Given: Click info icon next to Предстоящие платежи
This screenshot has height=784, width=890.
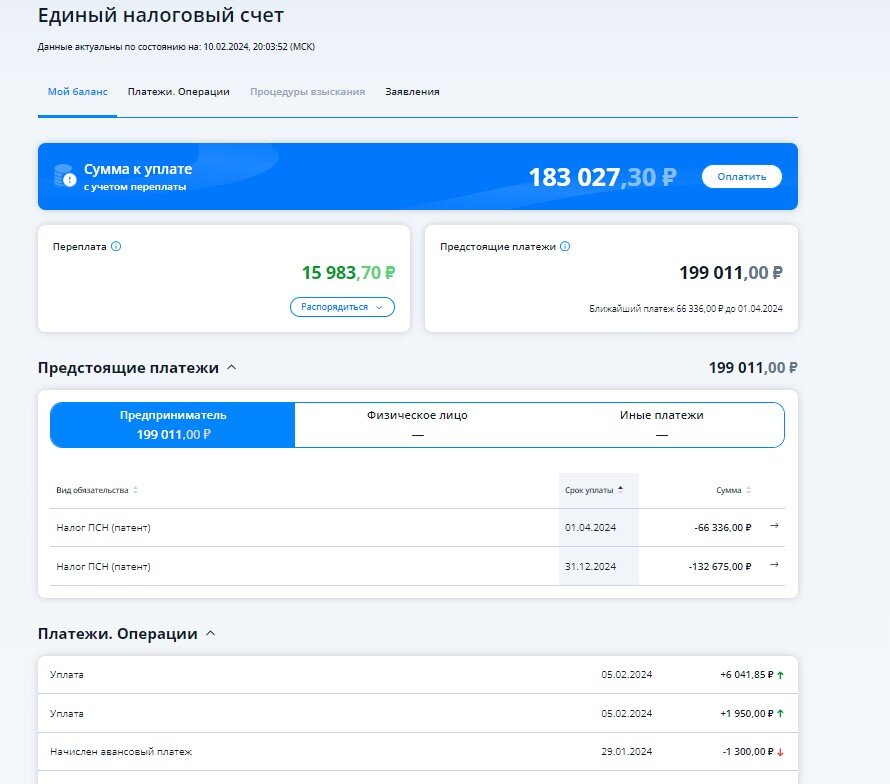Looking at the screenshot, I should (x=565, y=246).
